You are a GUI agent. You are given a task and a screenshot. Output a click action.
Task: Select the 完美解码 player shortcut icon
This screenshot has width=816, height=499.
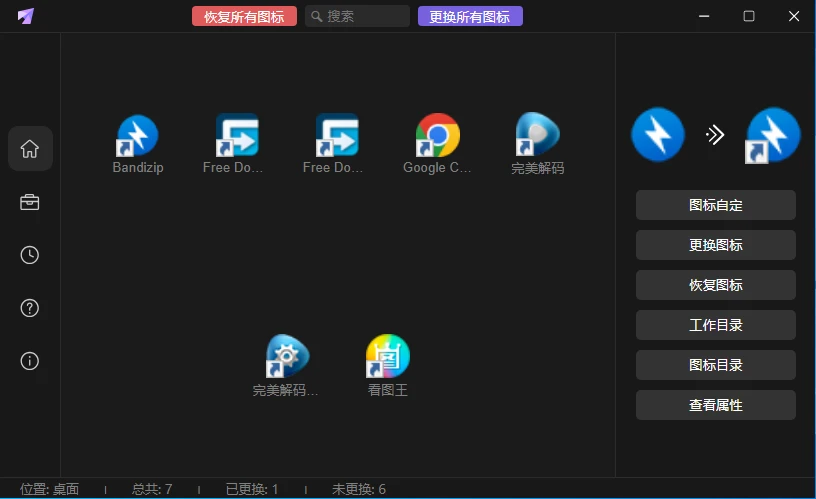[538, 134]
